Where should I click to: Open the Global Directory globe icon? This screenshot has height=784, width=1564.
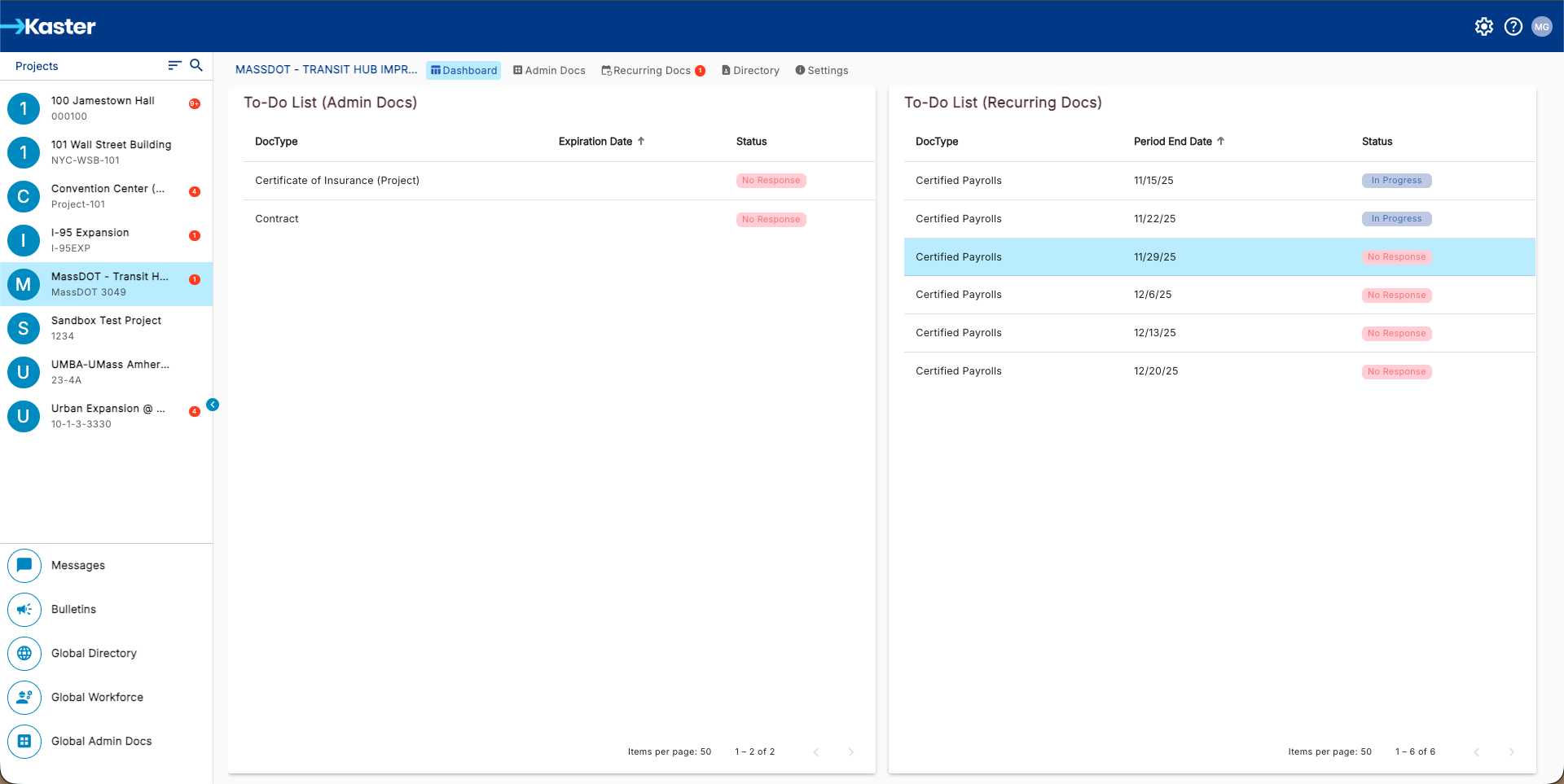(x=24, y=653)
